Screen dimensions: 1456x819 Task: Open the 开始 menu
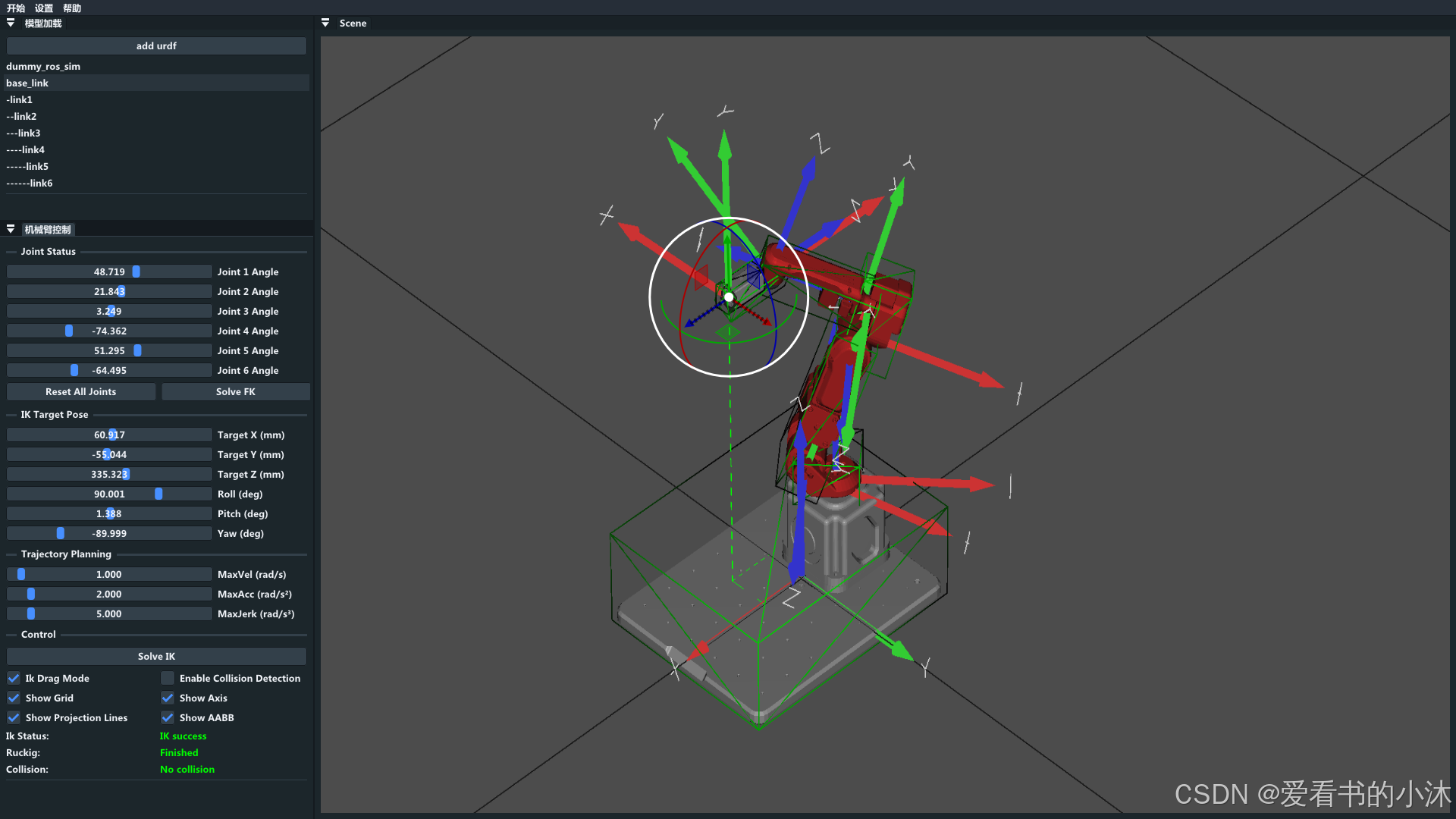coord(16,8)
